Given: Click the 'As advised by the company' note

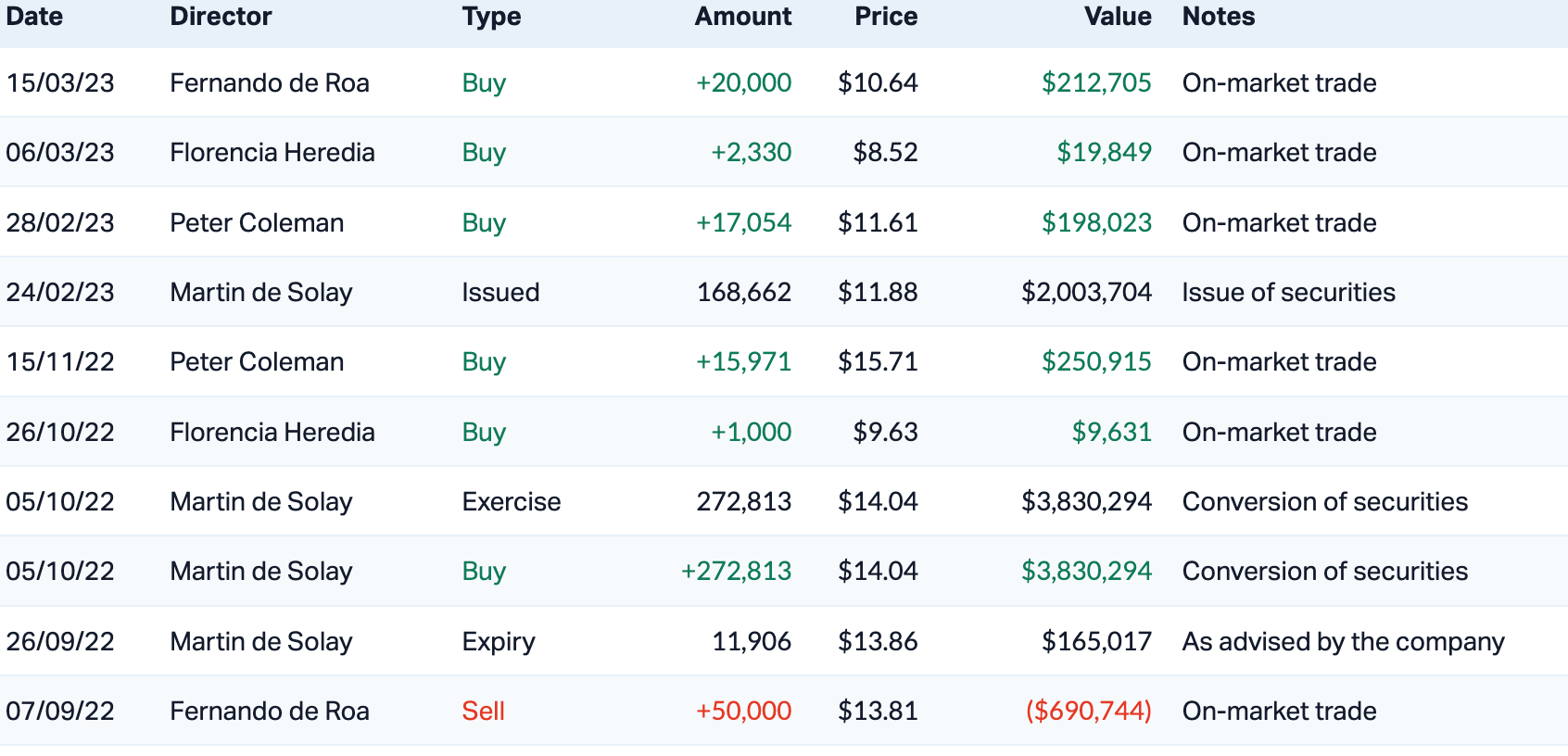Looking at the screenshot, I should tap(1343, 642).
